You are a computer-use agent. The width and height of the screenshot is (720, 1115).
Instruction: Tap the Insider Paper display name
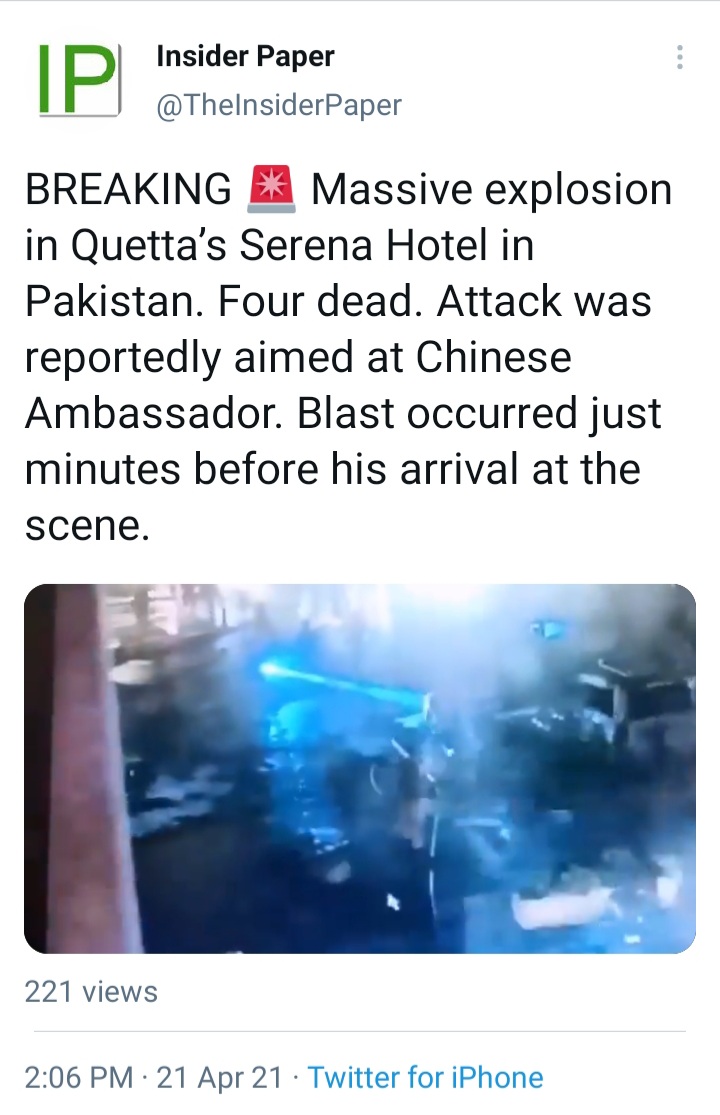(x=245, y=56)
